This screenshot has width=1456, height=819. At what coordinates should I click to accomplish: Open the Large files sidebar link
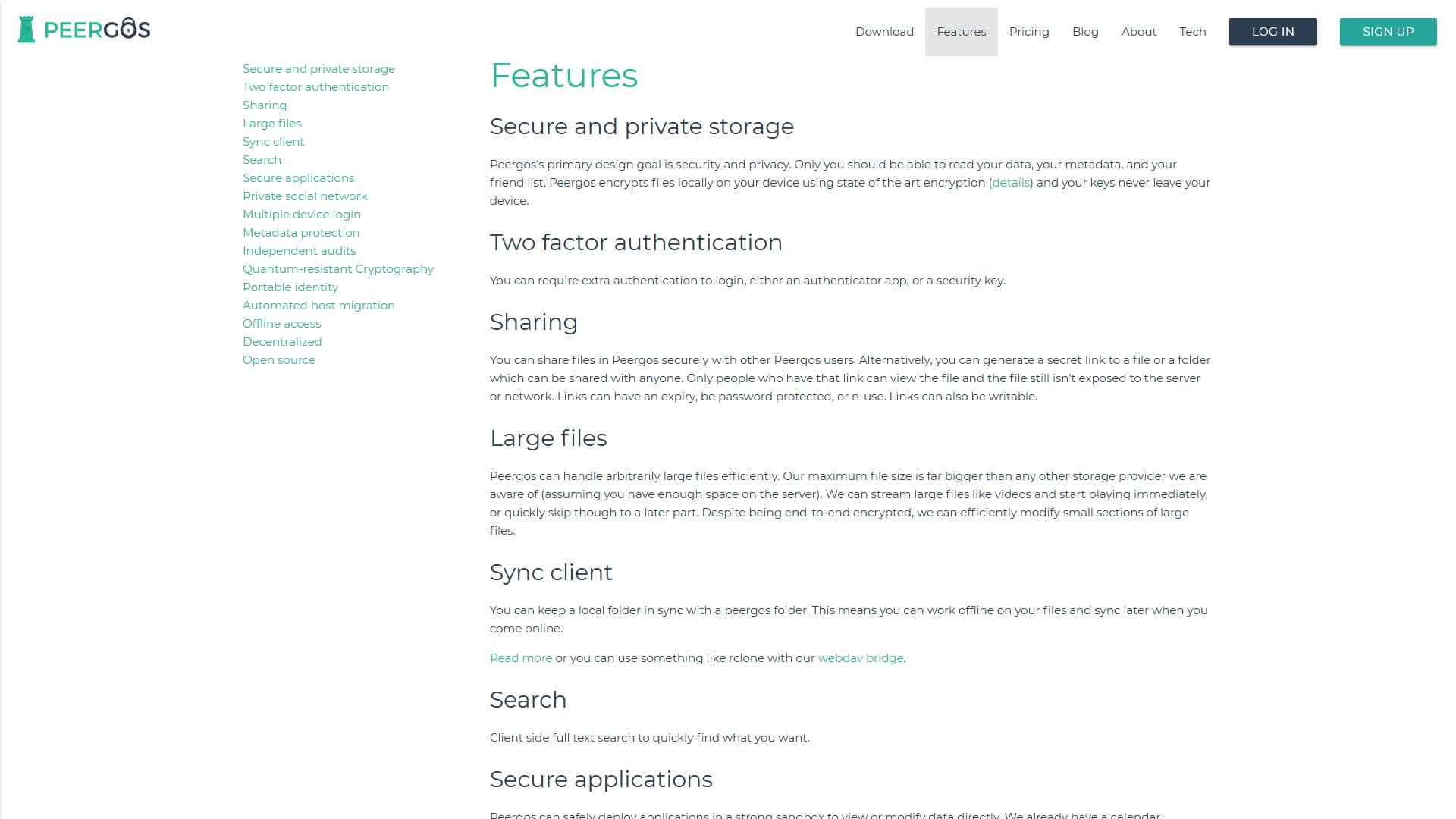[x=271, y=124]
